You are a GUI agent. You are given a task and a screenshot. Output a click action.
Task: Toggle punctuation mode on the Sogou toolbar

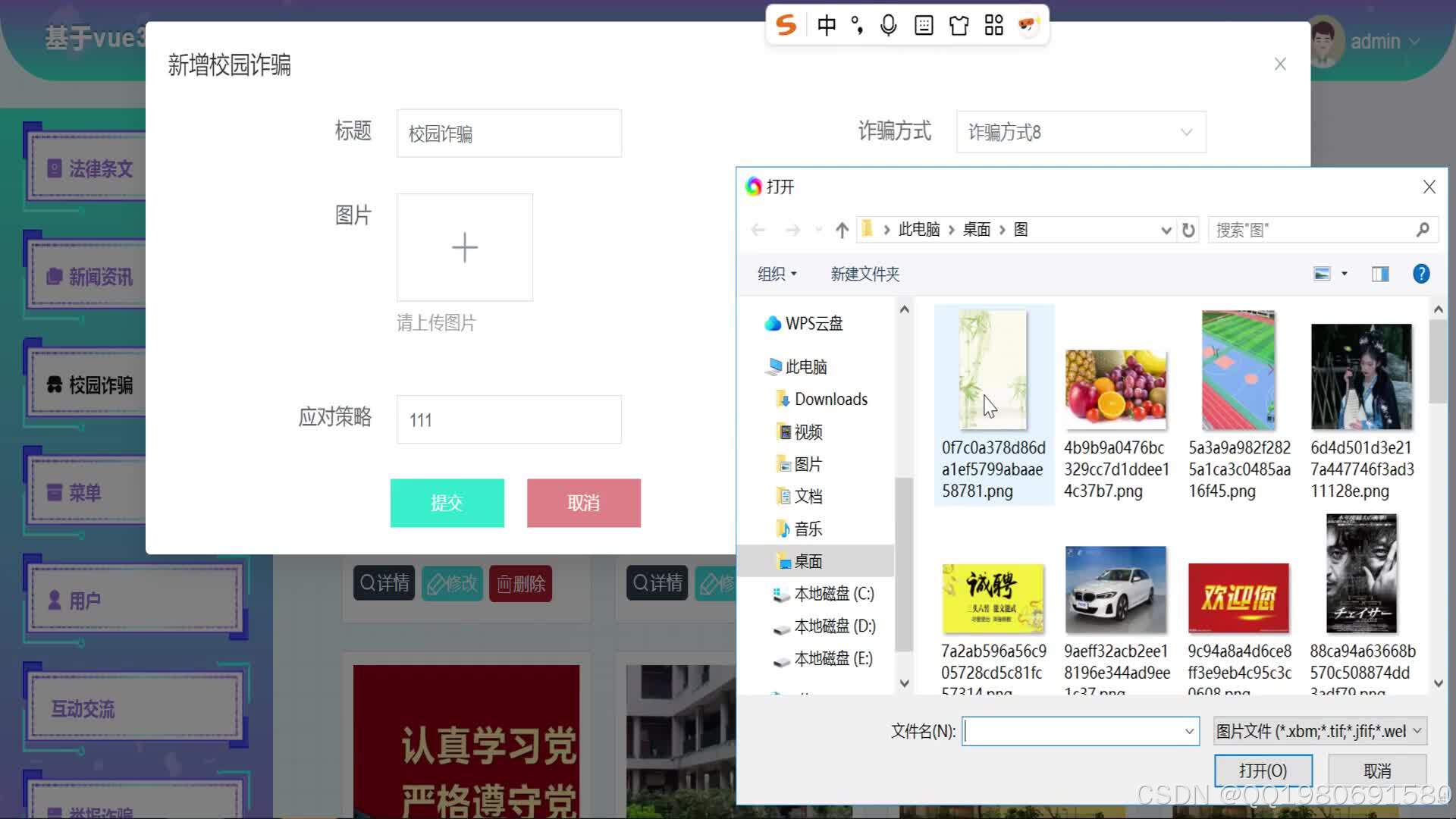click(x=856, y=25)
